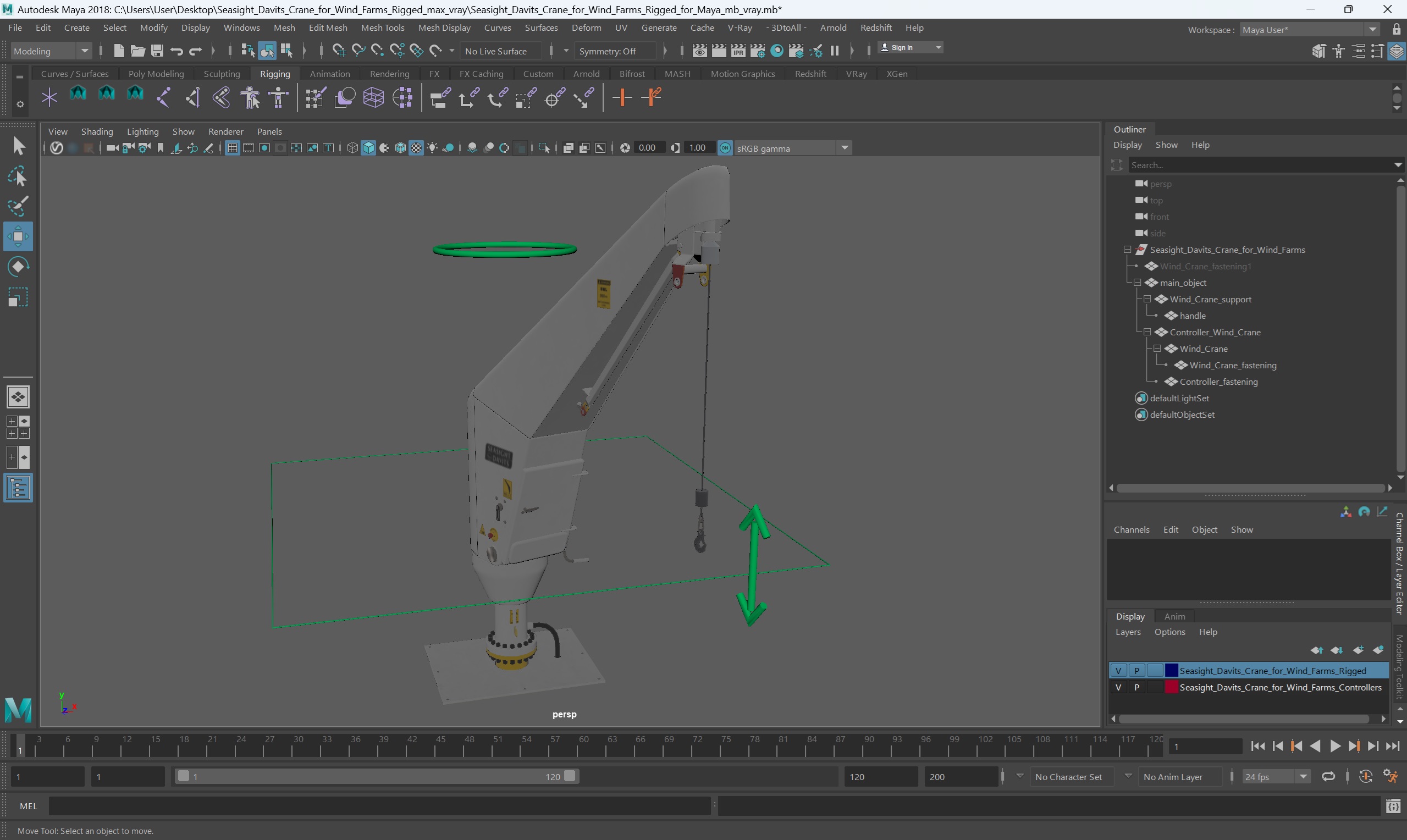This screenshot has width=1407, height=840.
Task: Click the Play forwards button
Action: click(1334, 746)
